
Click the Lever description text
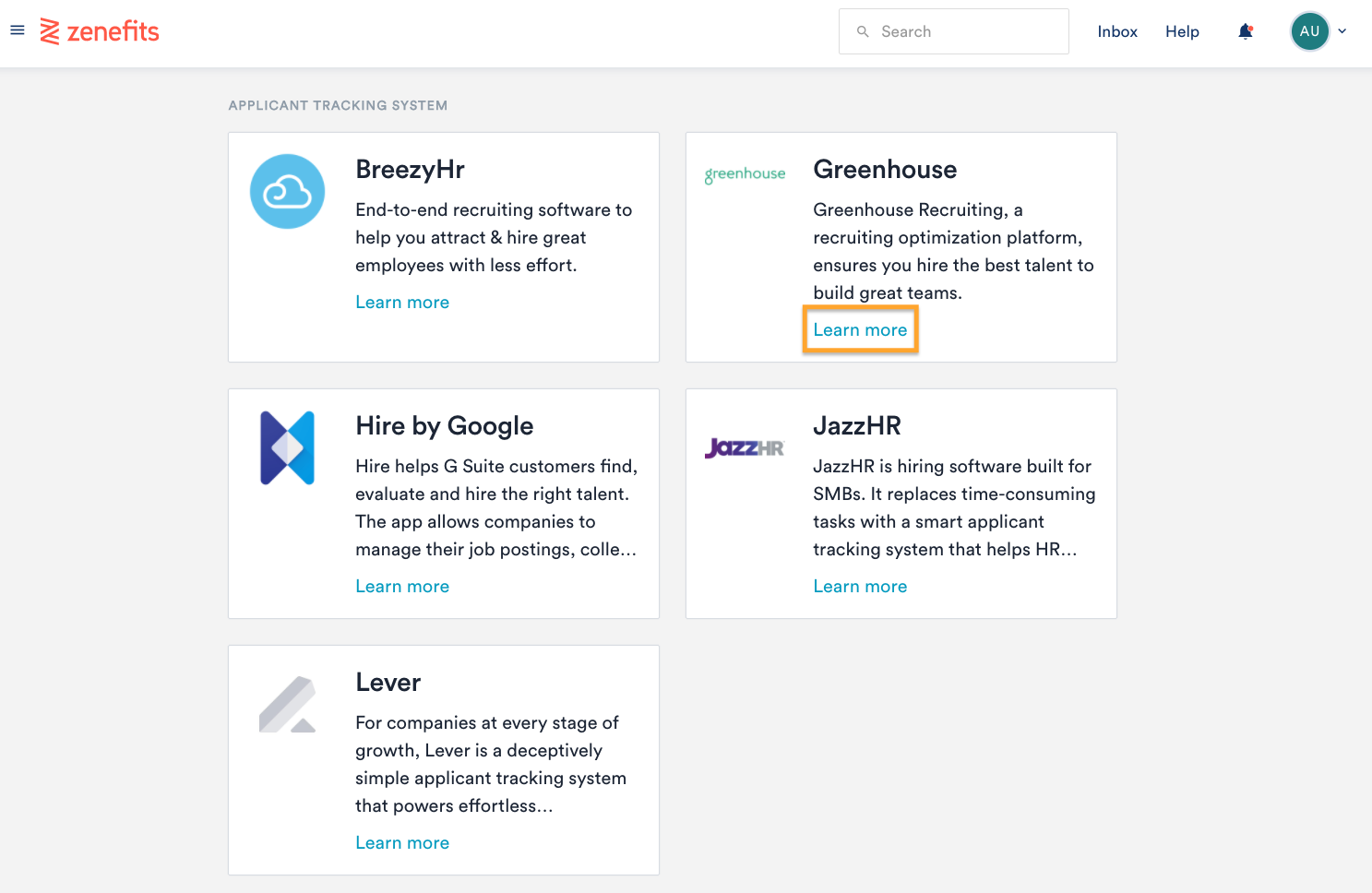click(x=491, y=765)
